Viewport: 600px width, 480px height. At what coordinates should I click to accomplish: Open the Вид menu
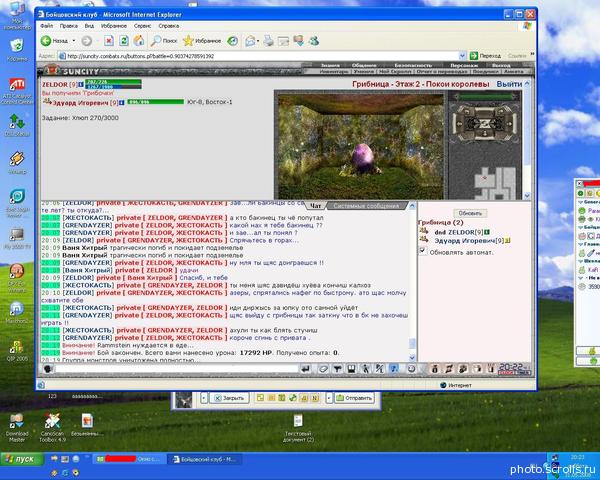pos(89,26)
